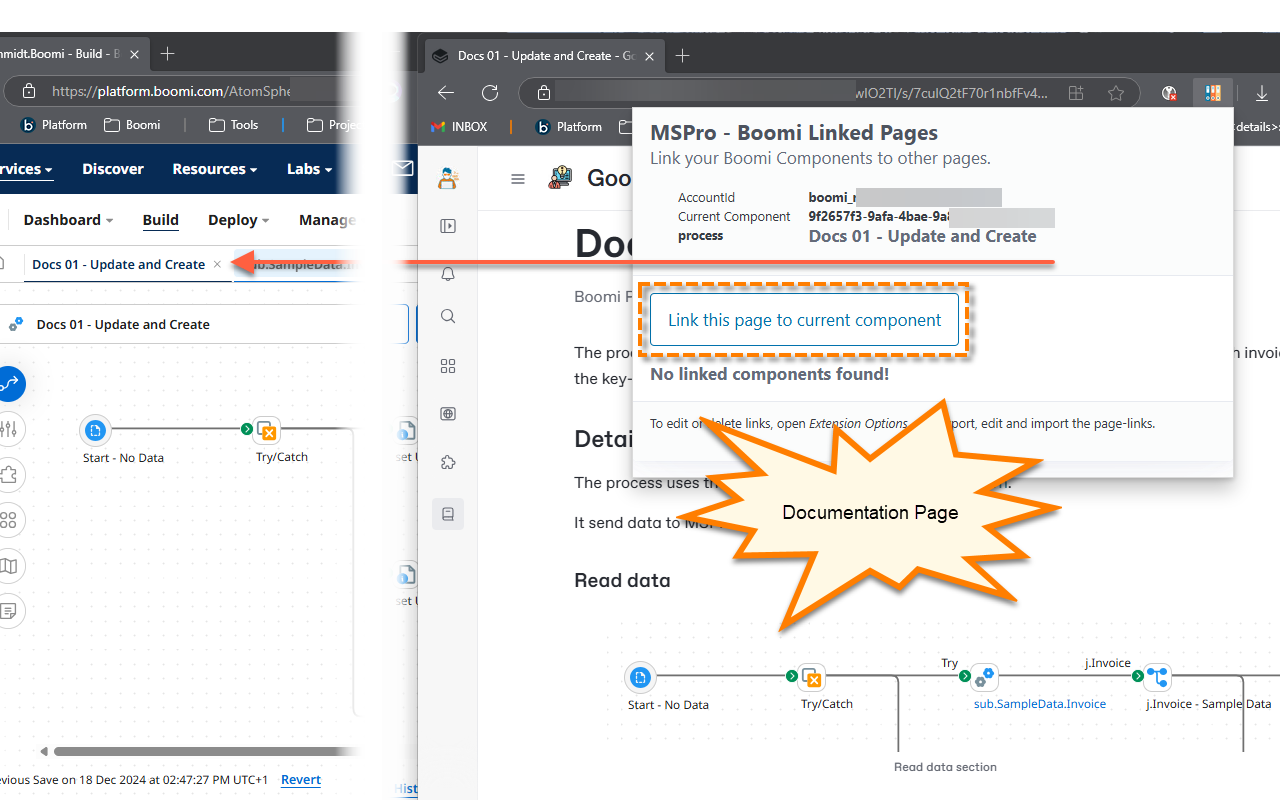Close the Docs 01 - Update and Create component tab
This screenshot has width=1280, height=800.
(217, 264)
